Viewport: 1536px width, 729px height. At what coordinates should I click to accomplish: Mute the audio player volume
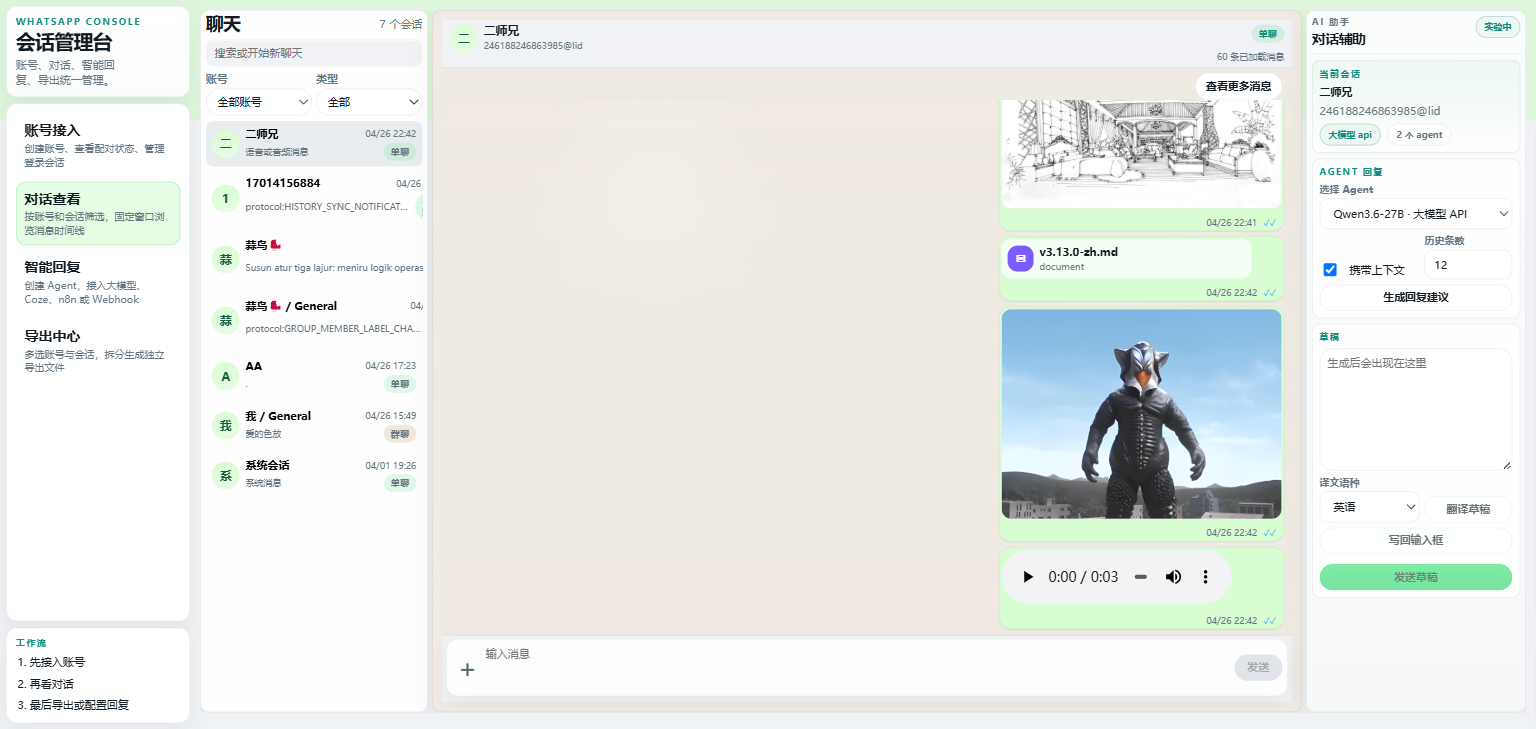click(1174, 577)
